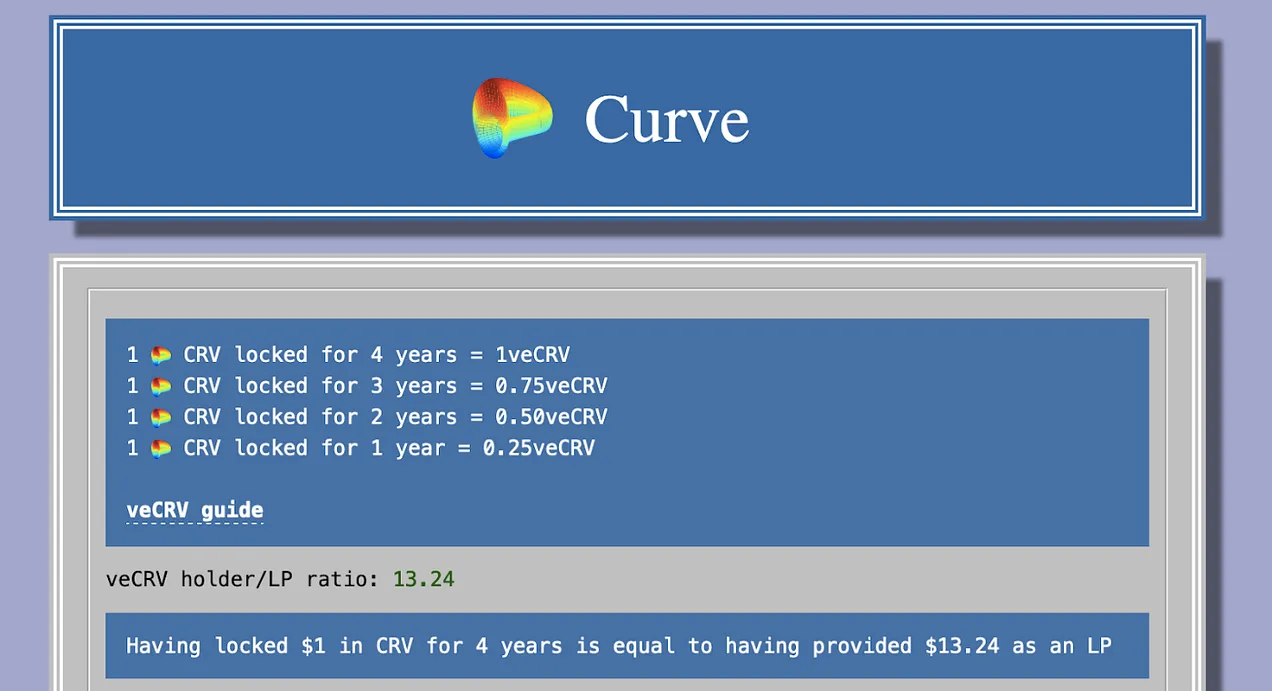Screen dimensions: 1272x691
Task: Click the CRV icon on the 2 years row
Action: (x=161, y=417)
